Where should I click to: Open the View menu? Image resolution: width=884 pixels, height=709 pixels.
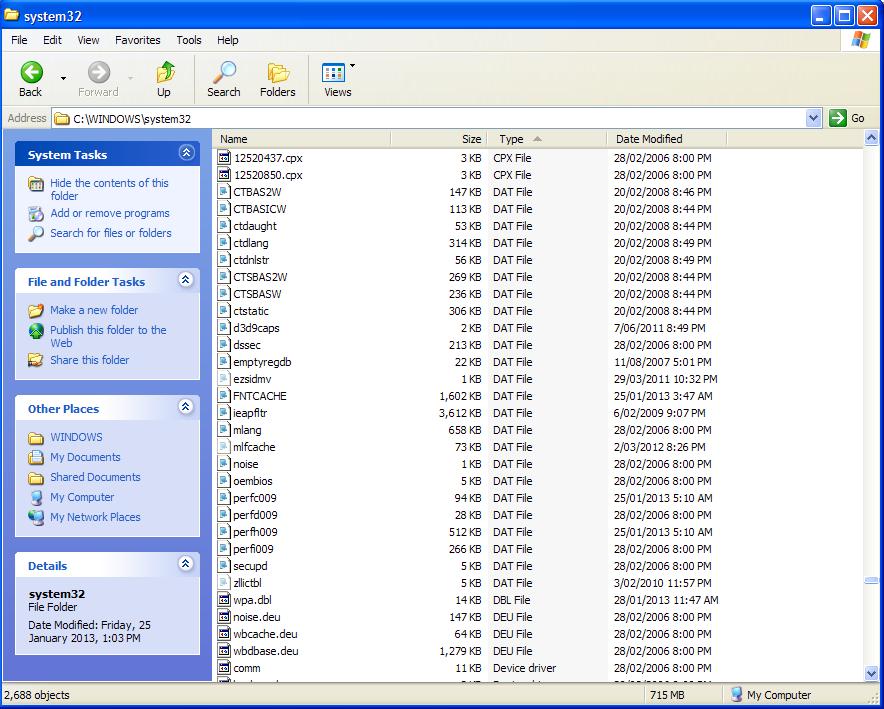click(x=89, y=40)
